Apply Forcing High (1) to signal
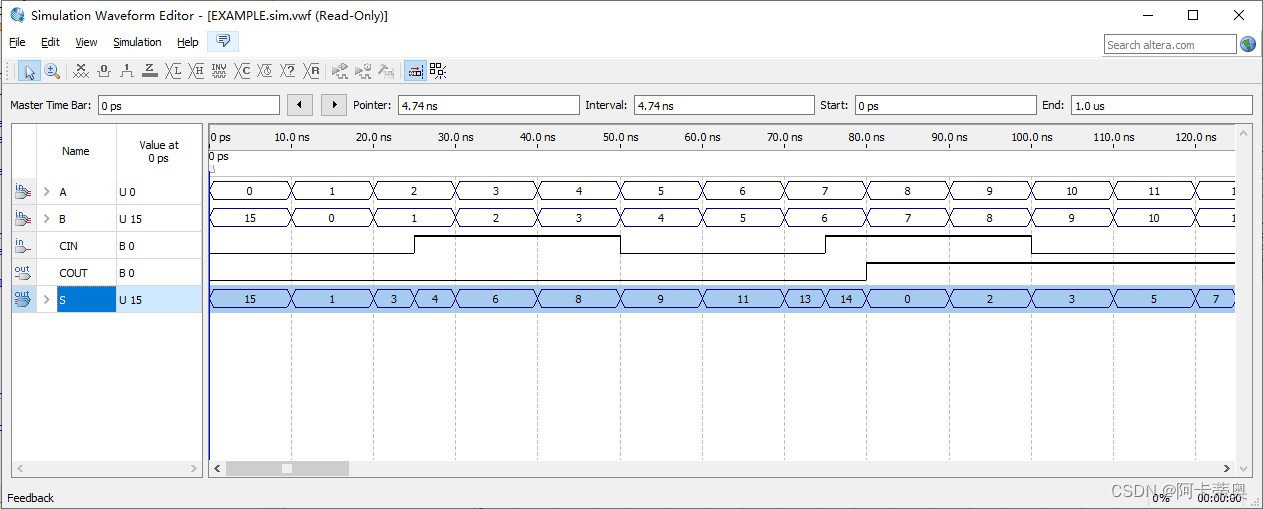This screenshot has width=1263, height=509. tap(127, 71)
